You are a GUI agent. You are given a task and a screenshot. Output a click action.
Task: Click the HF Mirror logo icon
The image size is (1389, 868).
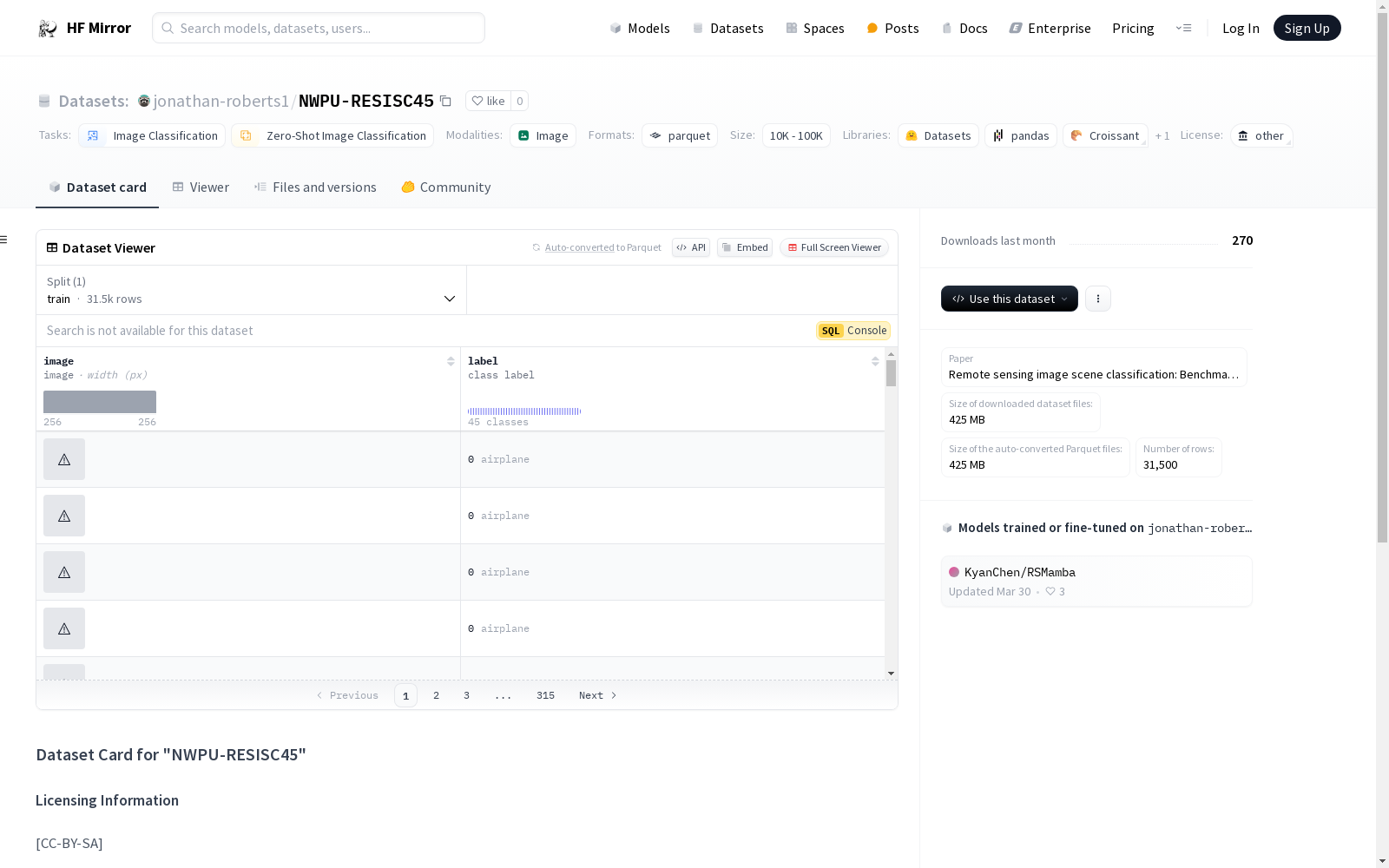point(48,29)
